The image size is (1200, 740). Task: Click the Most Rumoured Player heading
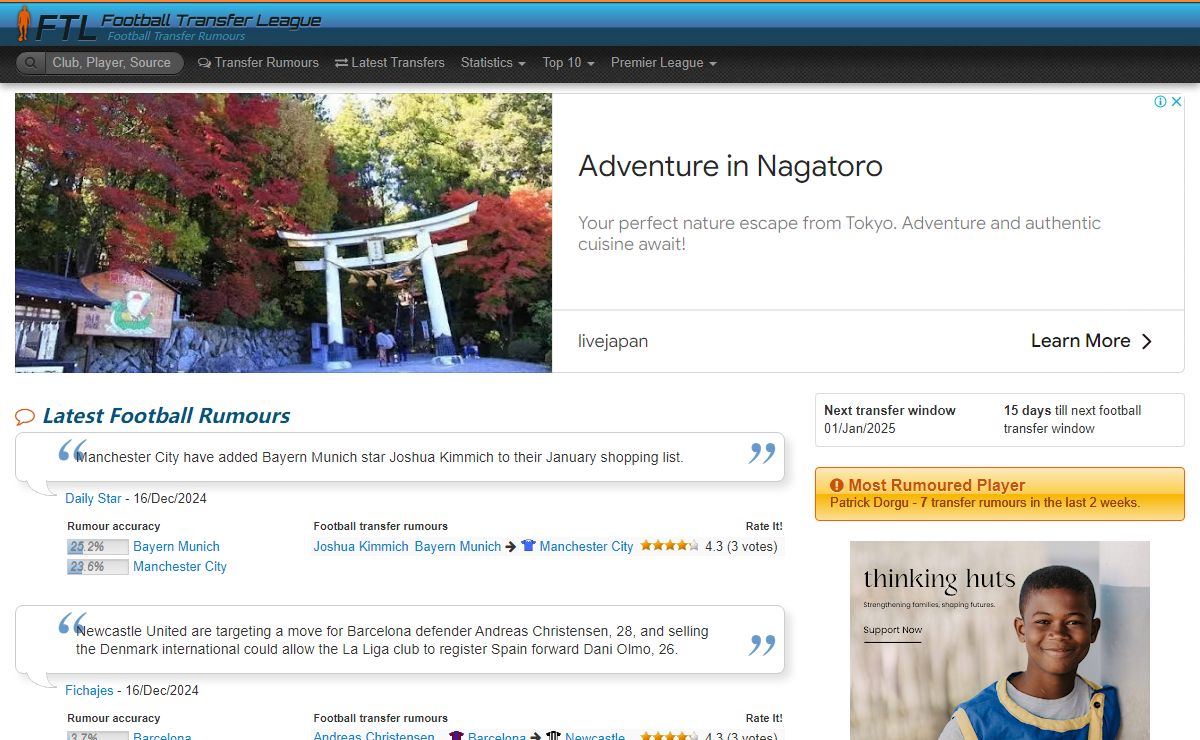click(937, 485)
